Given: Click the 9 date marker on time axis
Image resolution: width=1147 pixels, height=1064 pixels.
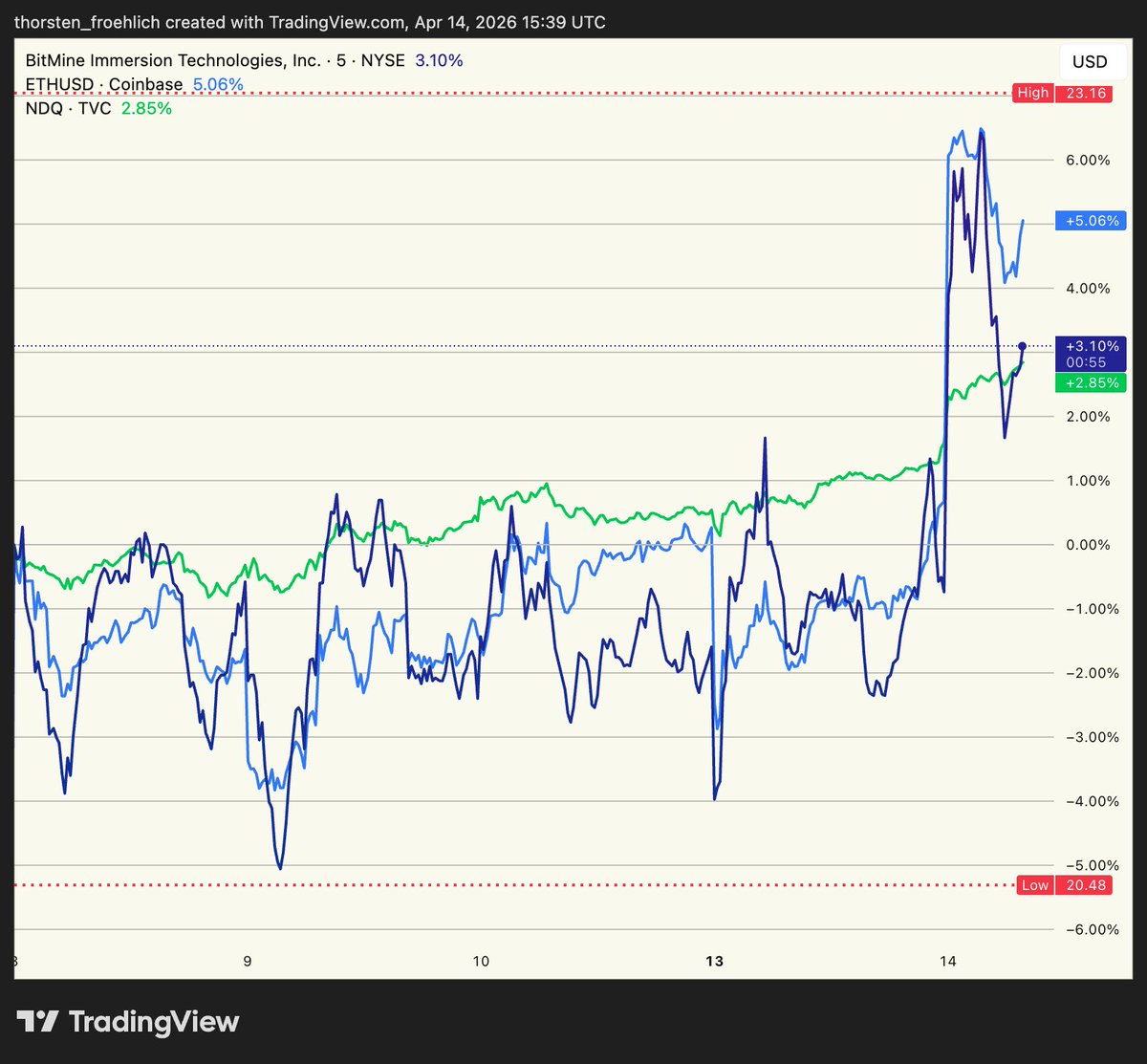Looking at the screenshot, I should 248,962.
